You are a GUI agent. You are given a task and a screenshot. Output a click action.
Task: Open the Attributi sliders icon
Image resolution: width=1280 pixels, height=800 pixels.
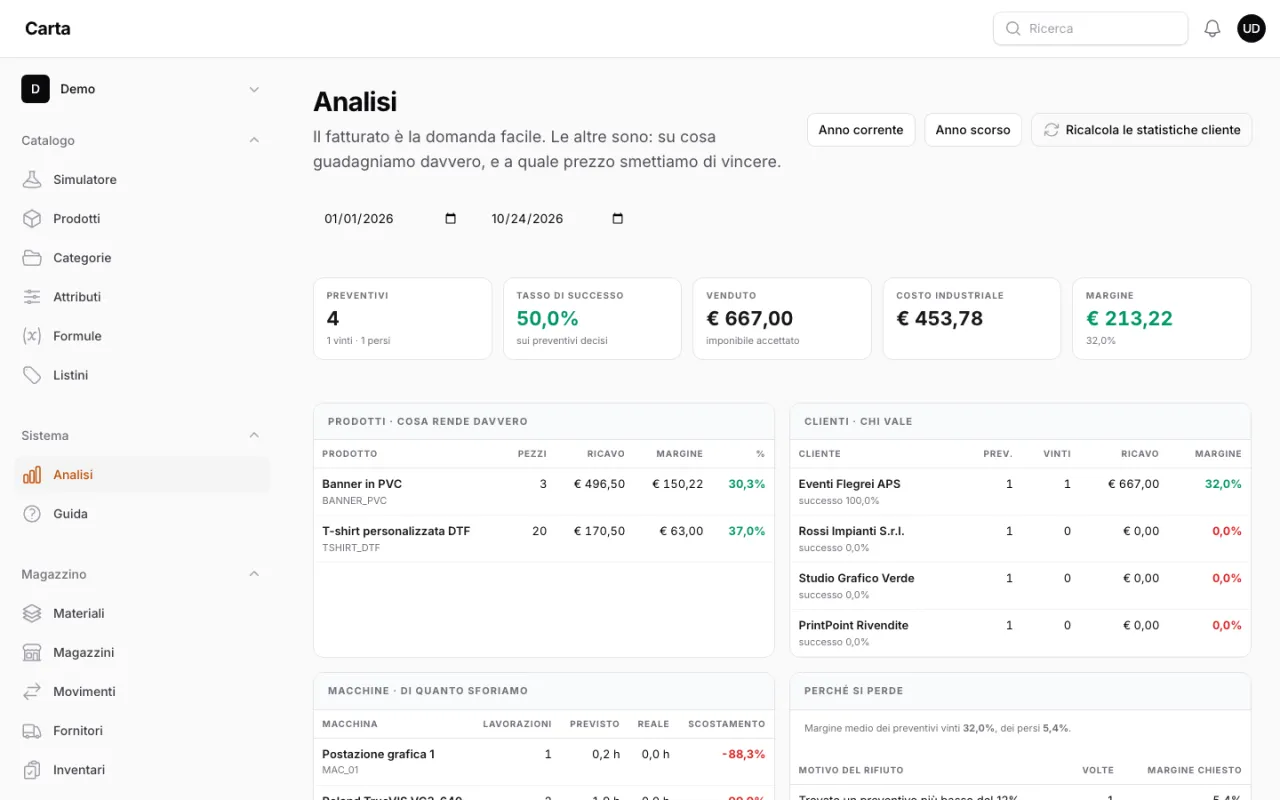pos(32,297)
